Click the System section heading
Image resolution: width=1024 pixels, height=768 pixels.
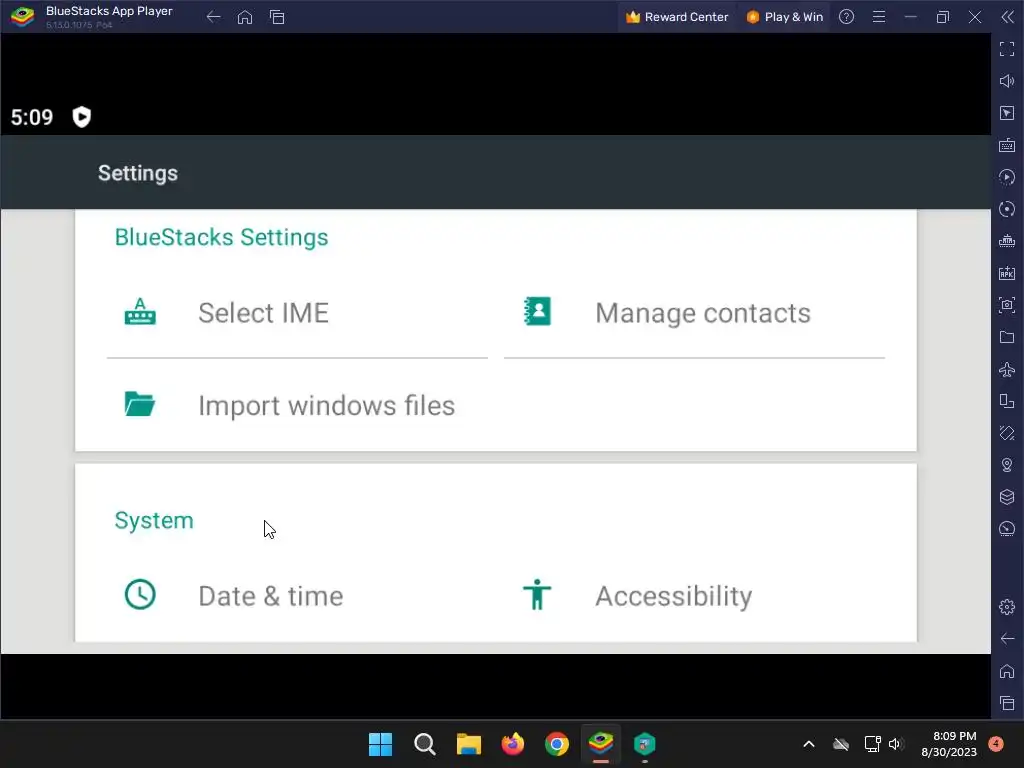(154, 520)
